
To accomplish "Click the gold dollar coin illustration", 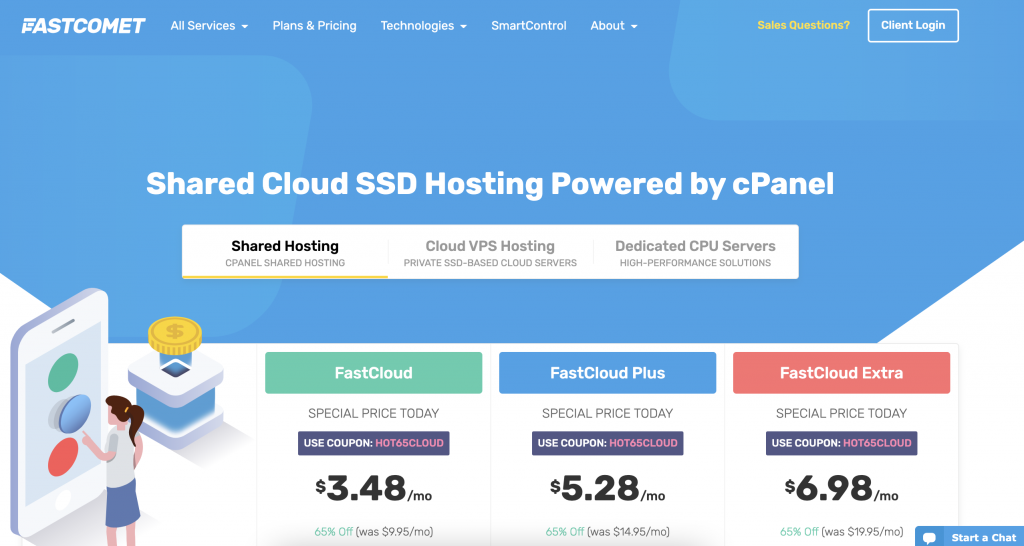I will pos(175,335).
